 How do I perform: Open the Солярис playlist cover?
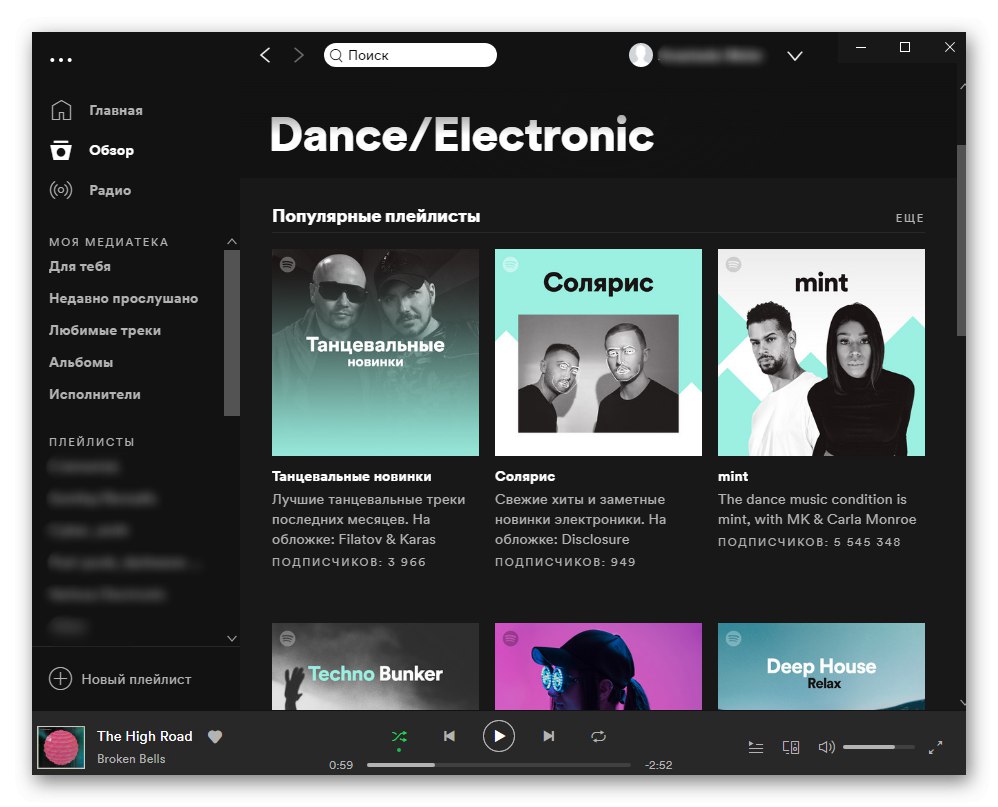pyautogui.click(x=598, y=352)
